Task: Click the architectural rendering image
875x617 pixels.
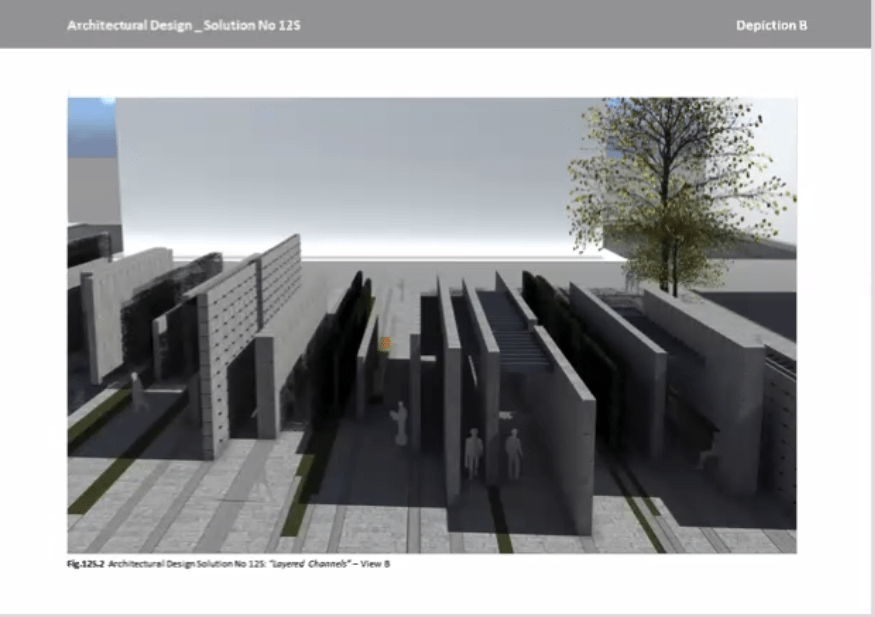Action: tap(432, 325)
